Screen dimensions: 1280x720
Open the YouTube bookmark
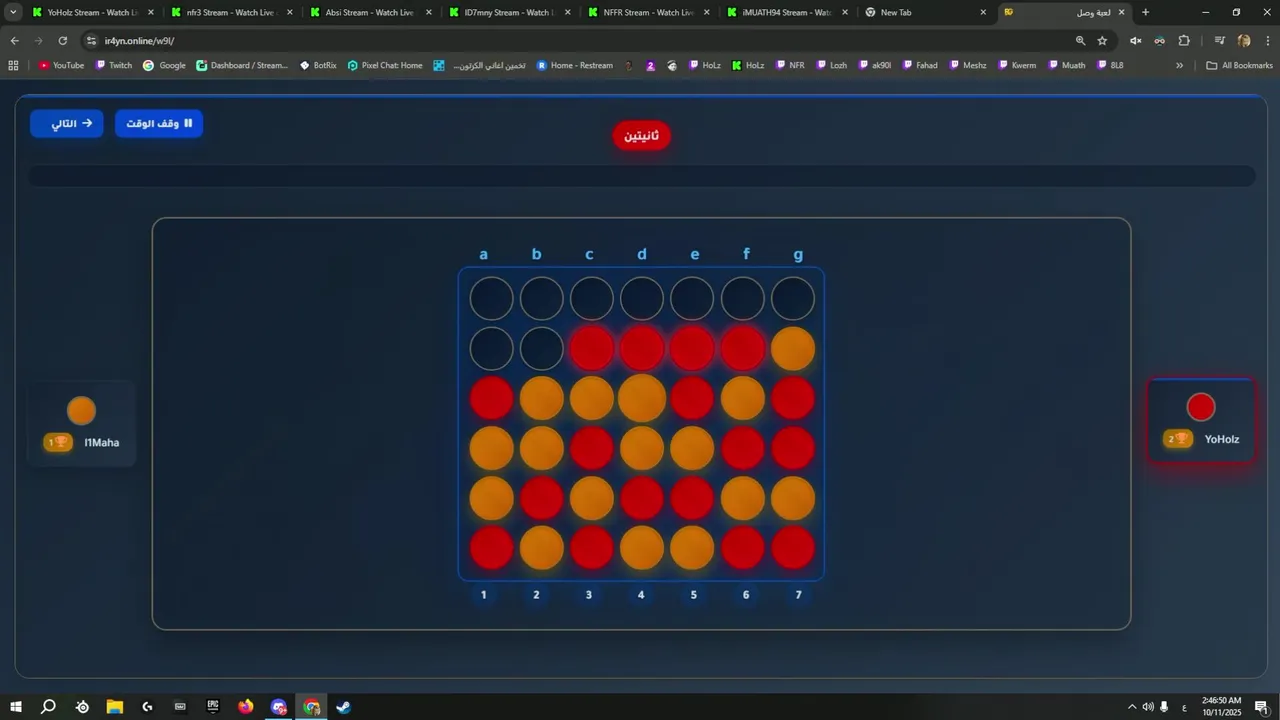61,65
